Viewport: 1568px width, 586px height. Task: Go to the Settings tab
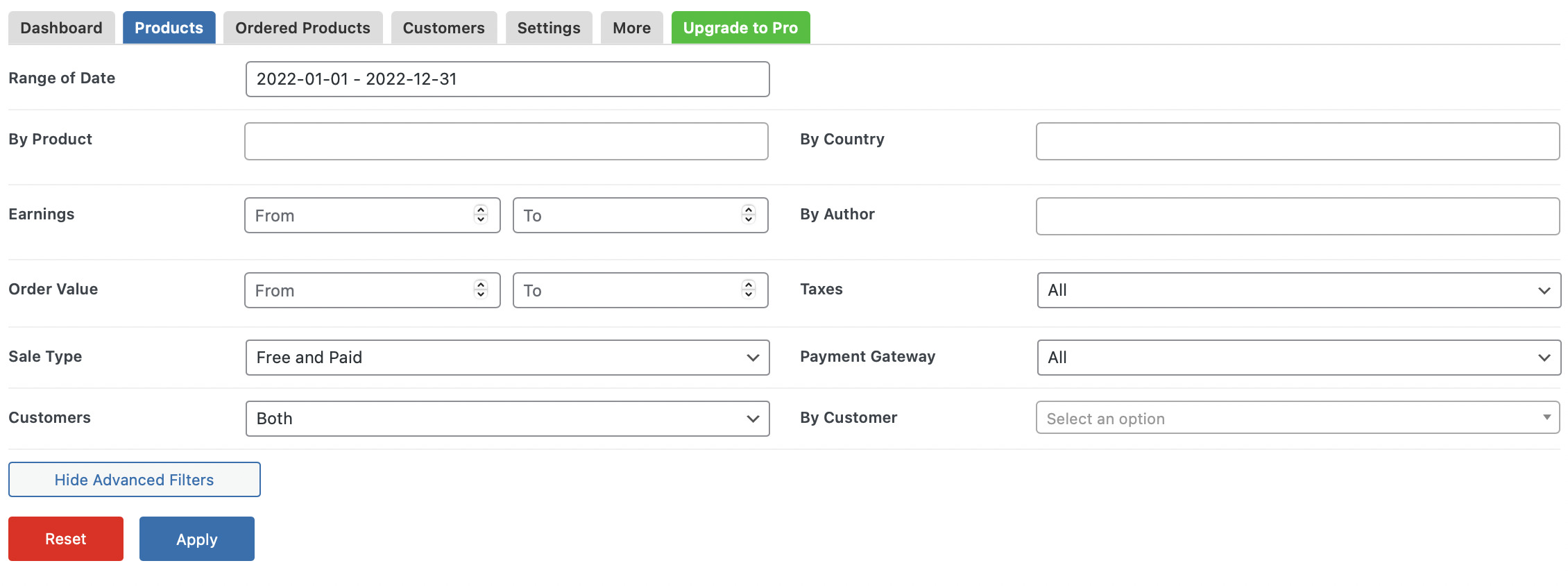click(x=548, y=28)
